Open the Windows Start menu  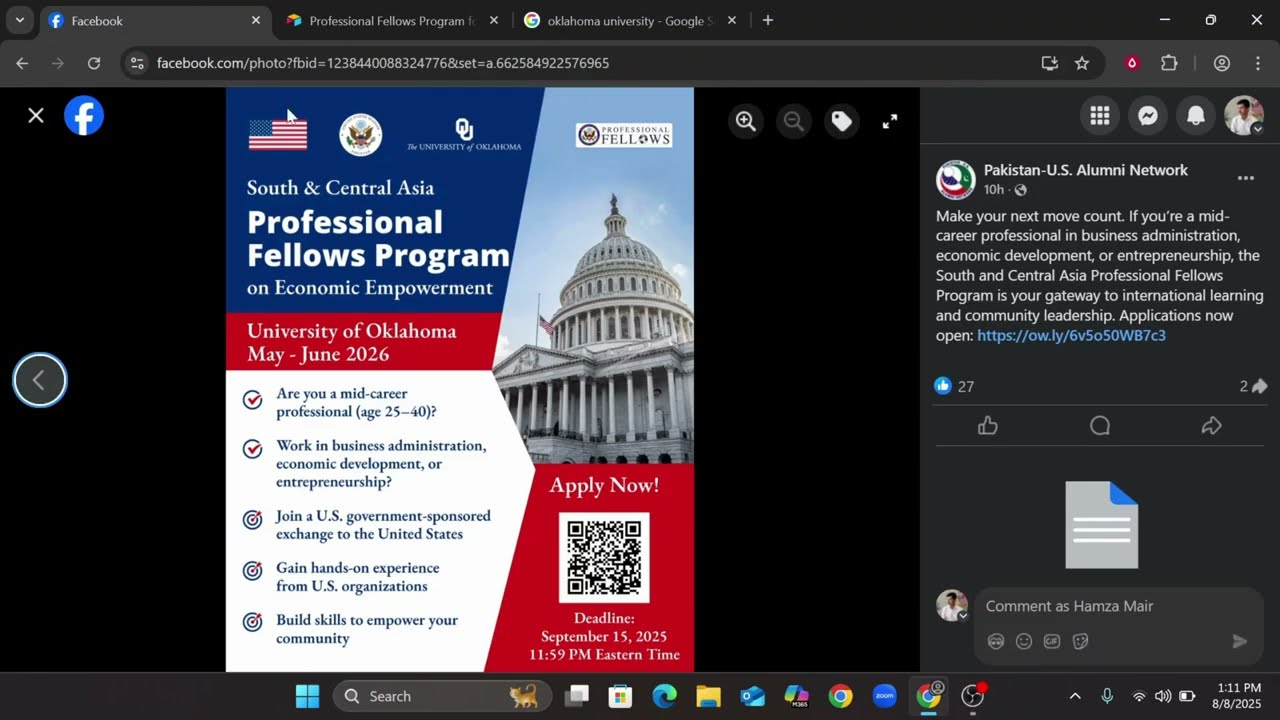coord(308,696)
